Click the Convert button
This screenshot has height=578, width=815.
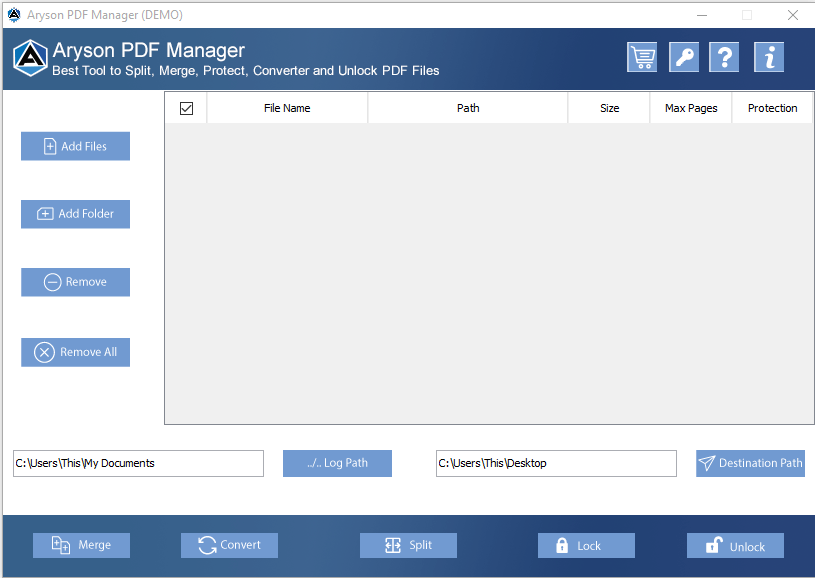coord(229,545)
